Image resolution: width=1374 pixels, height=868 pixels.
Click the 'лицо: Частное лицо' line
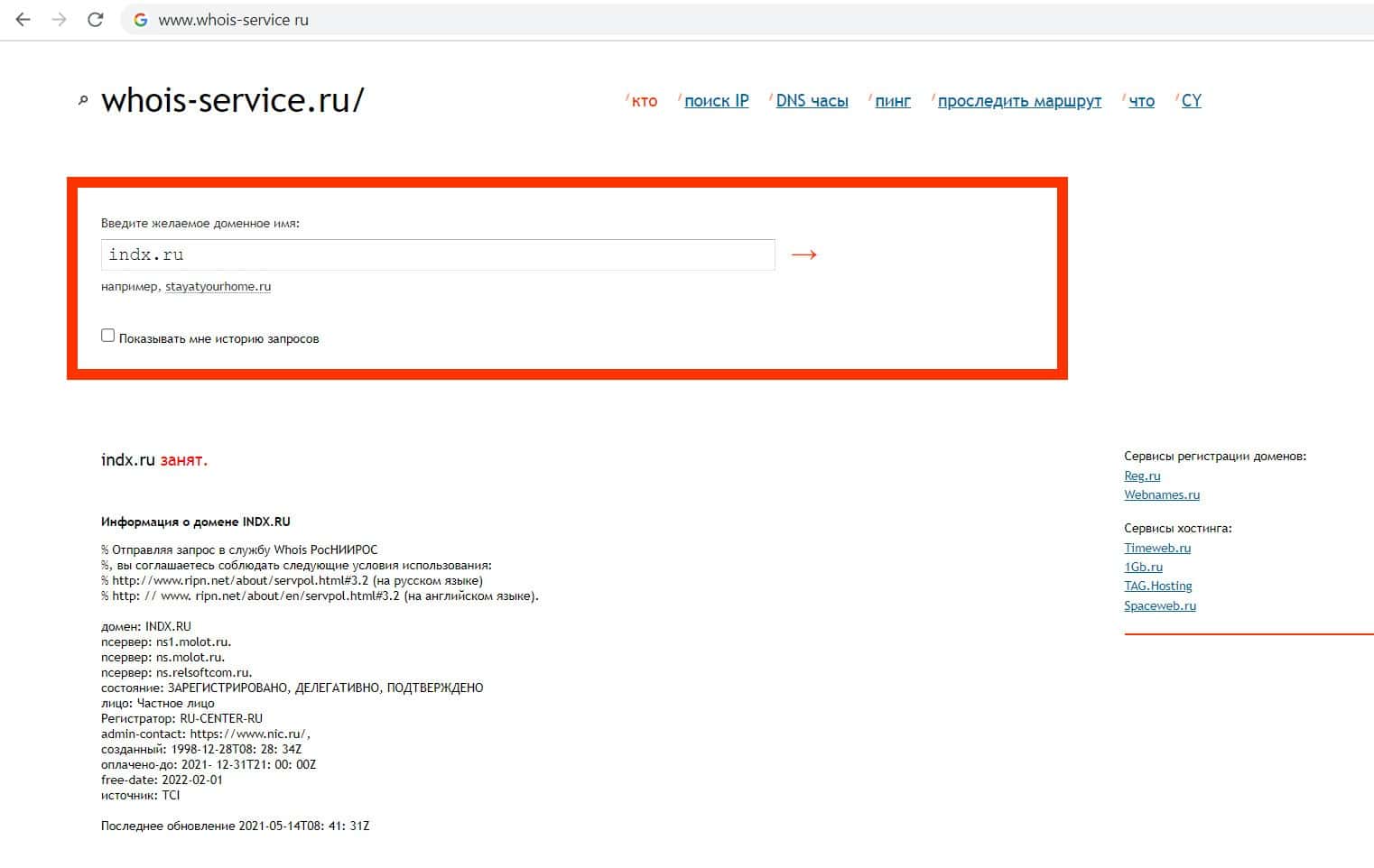(x=158, y=703)
